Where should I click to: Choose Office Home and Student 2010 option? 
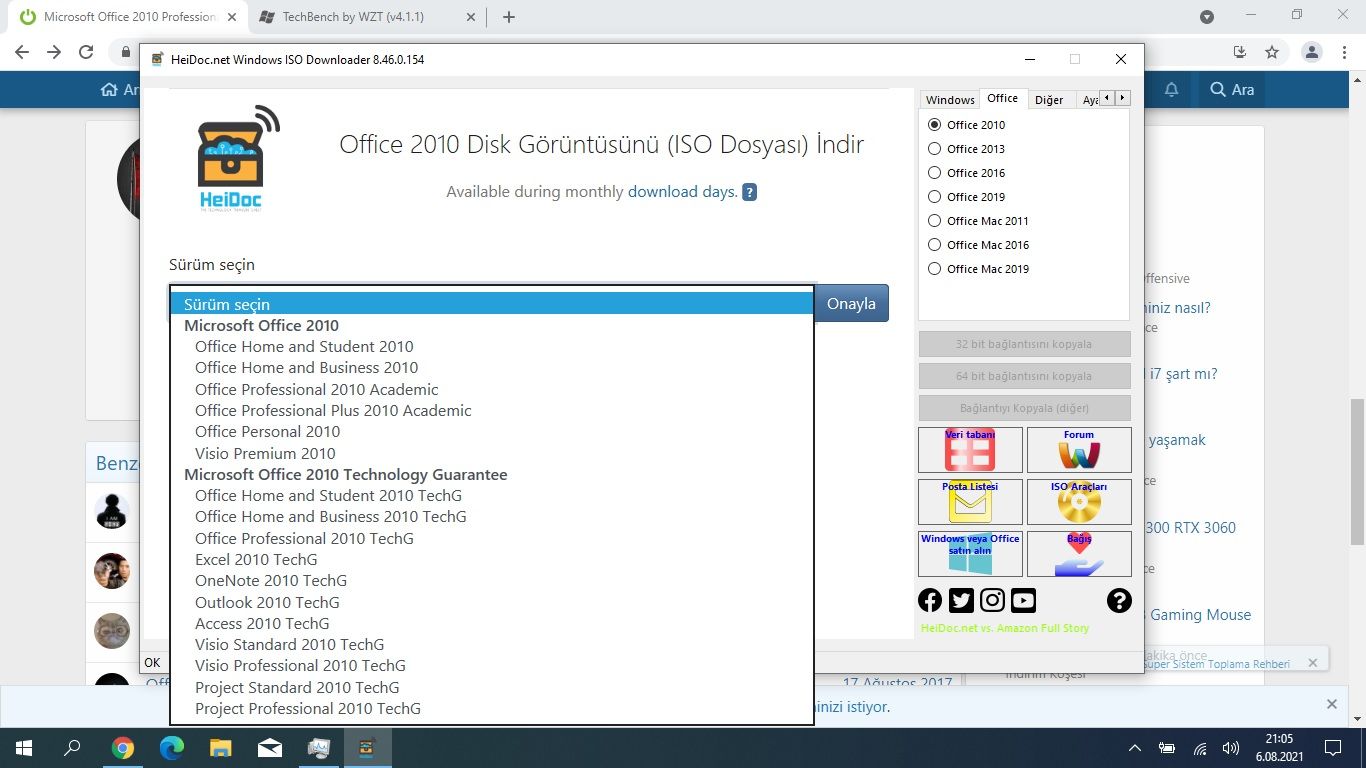pyautogui.click(x=492, y=347)
